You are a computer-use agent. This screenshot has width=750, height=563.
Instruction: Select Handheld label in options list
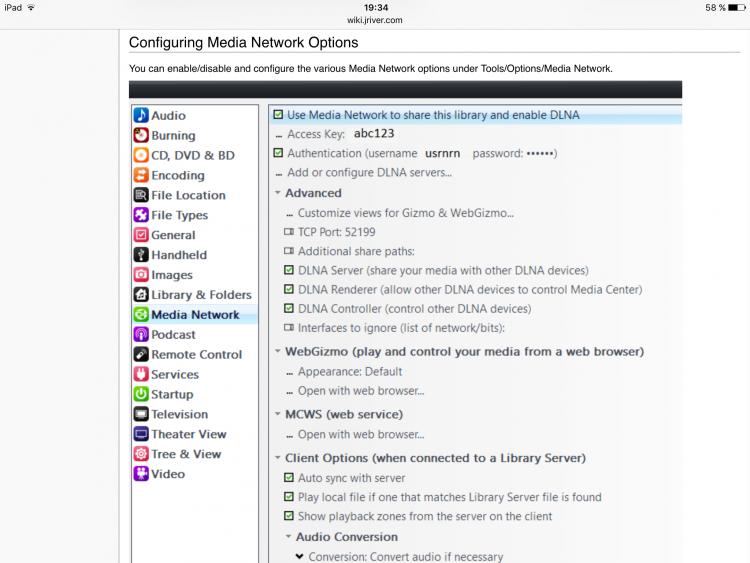[179, 255]
